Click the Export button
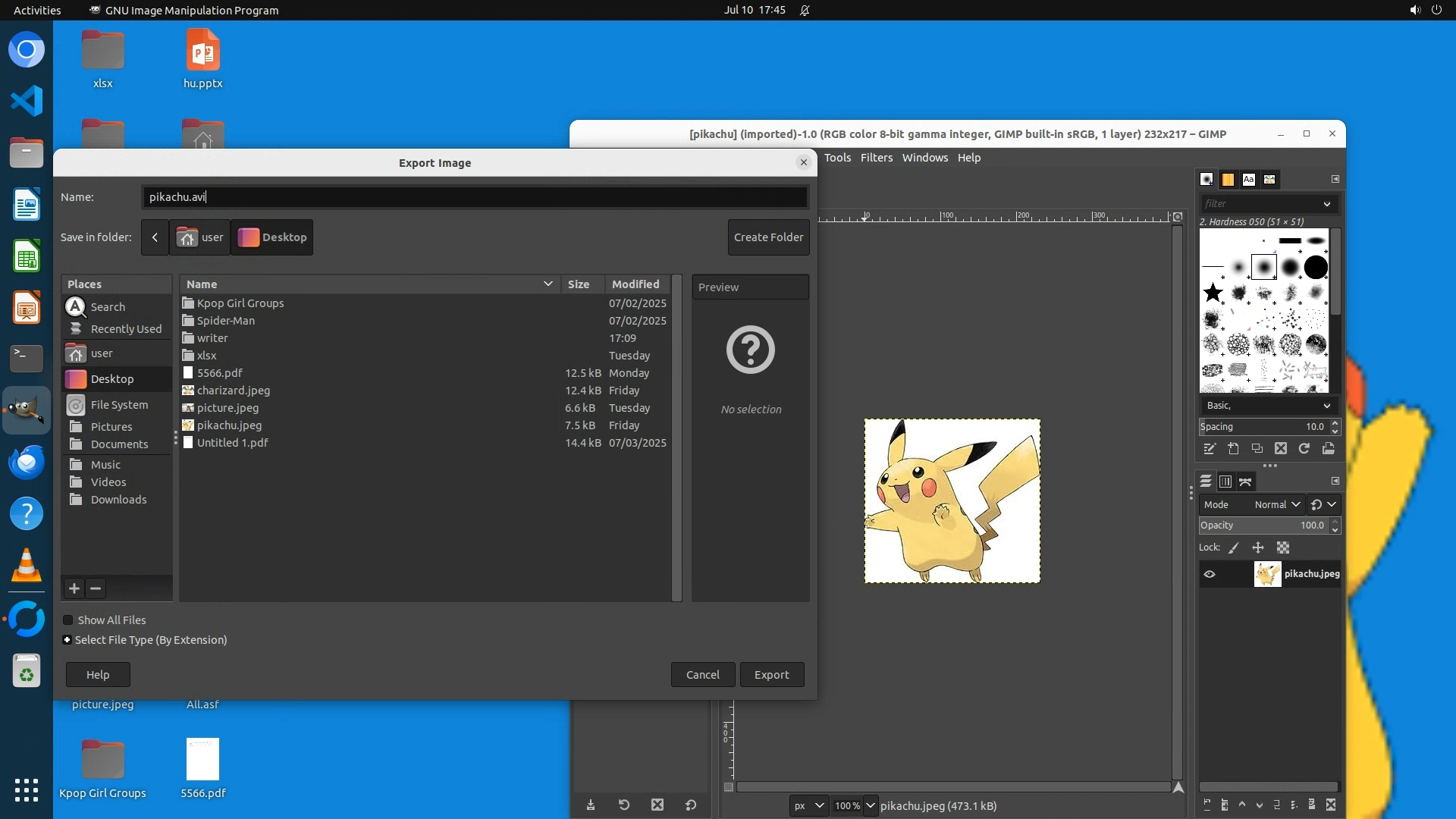This screenshot has width=1456, height=819. (771, 674)
